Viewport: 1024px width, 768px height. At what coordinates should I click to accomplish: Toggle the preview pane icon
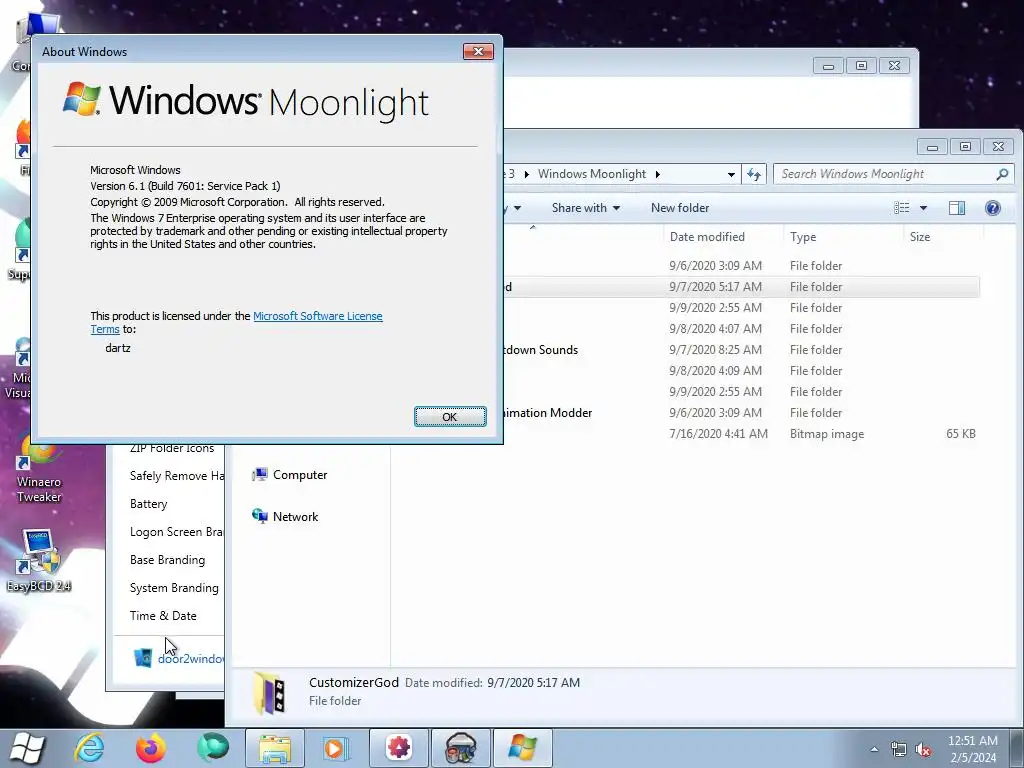957,208
